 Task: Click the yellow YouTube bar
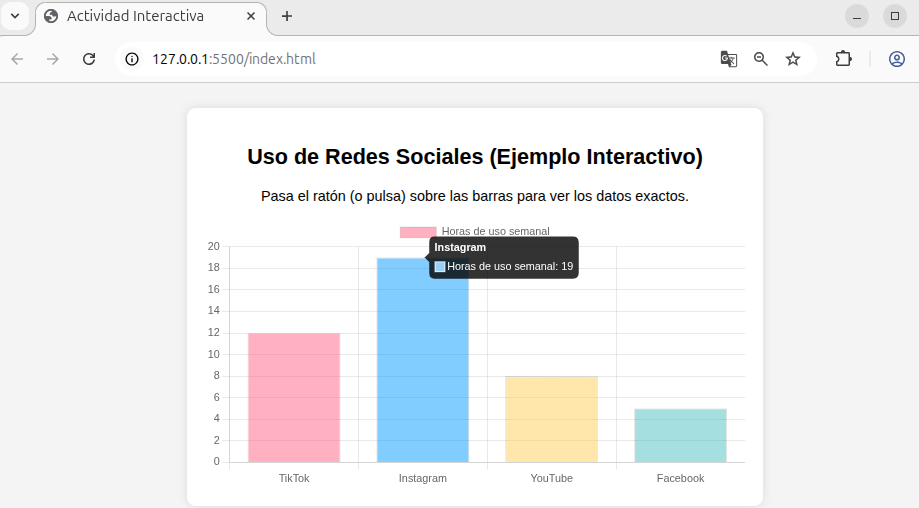pyautogui.click(x=551, y=419)
